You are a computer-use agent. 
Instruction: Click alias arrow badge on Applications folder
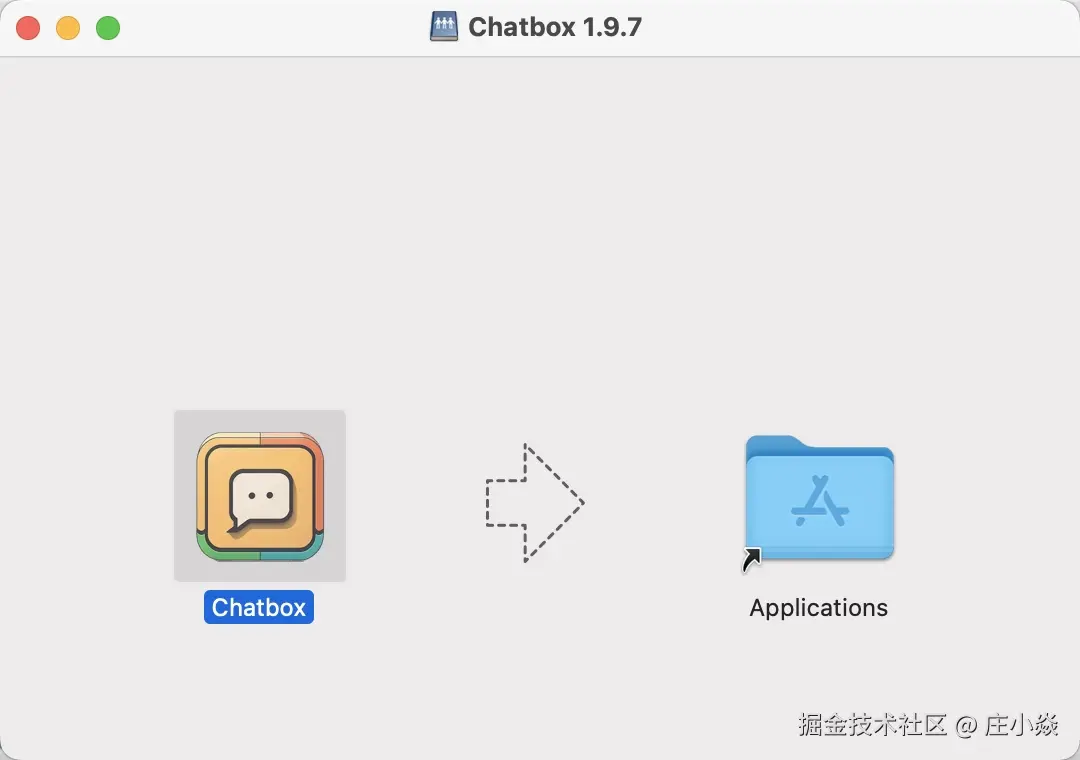click(x=751, y=559)
